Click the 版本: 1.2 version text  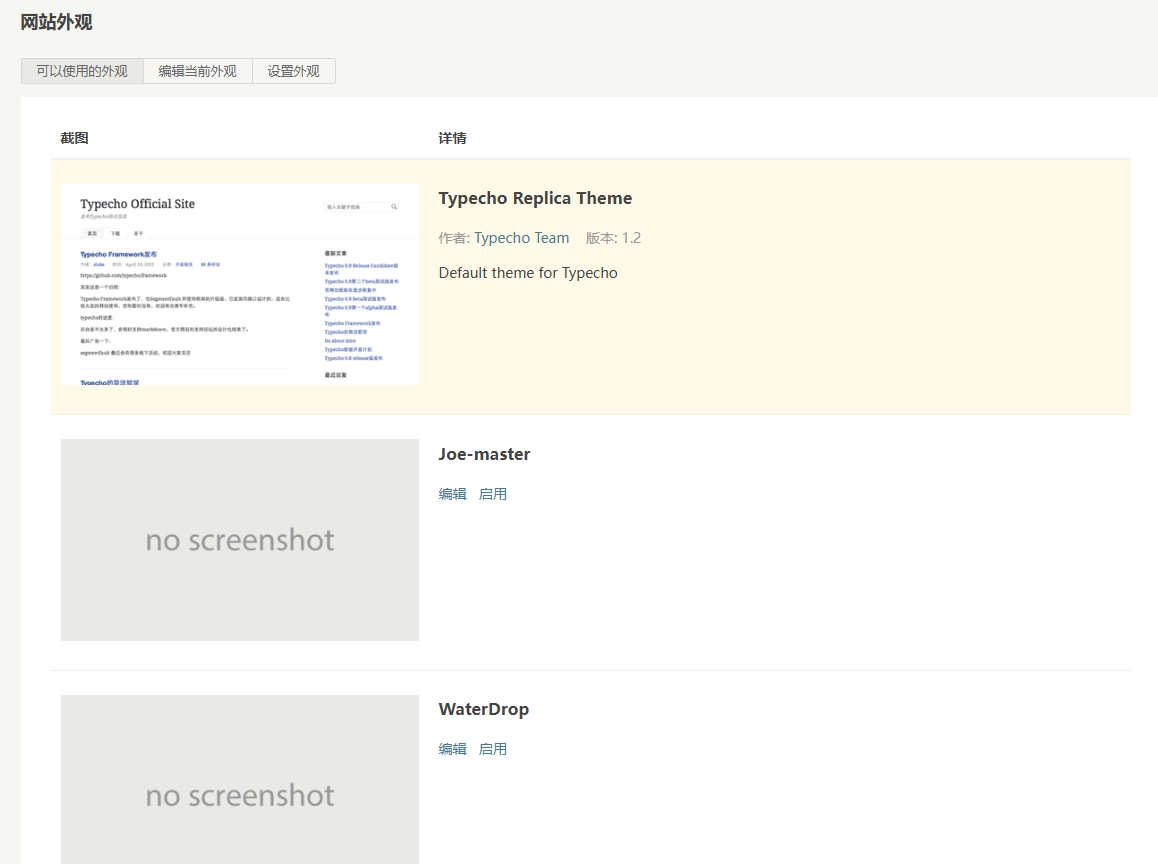tap(613, 238)
